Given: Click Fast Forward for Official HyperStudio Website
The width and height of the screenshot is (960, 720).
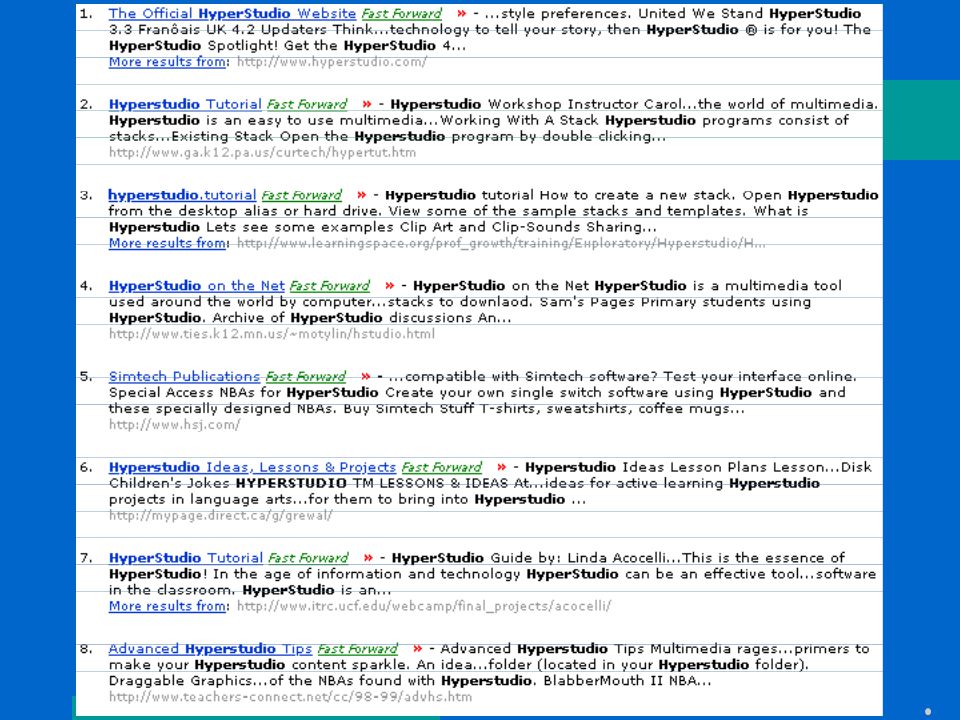Looking at the screenshot, I should coord(401,13).
